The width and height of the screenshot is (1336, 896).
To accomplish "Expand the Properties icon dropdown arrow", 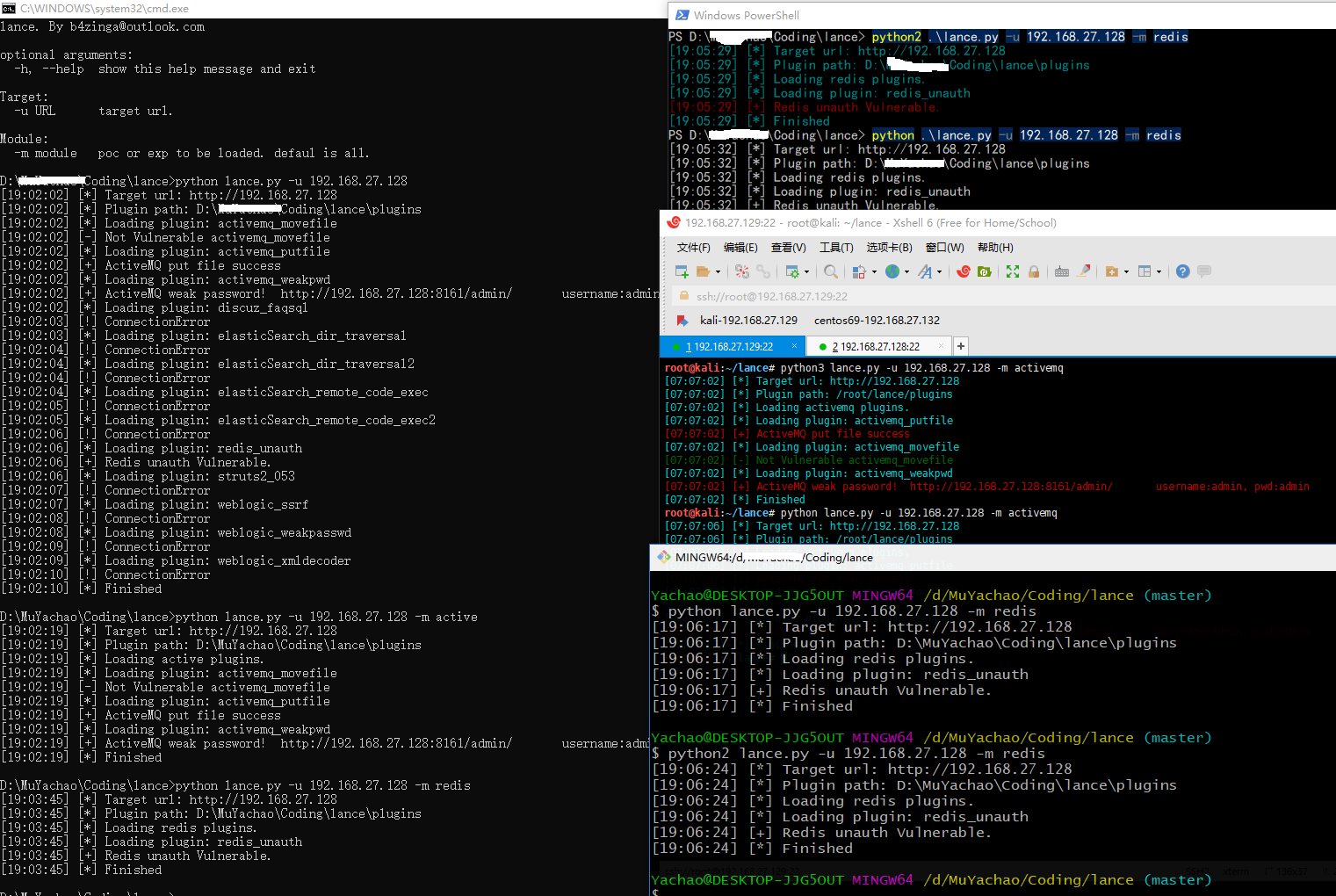I will point(806,271).
